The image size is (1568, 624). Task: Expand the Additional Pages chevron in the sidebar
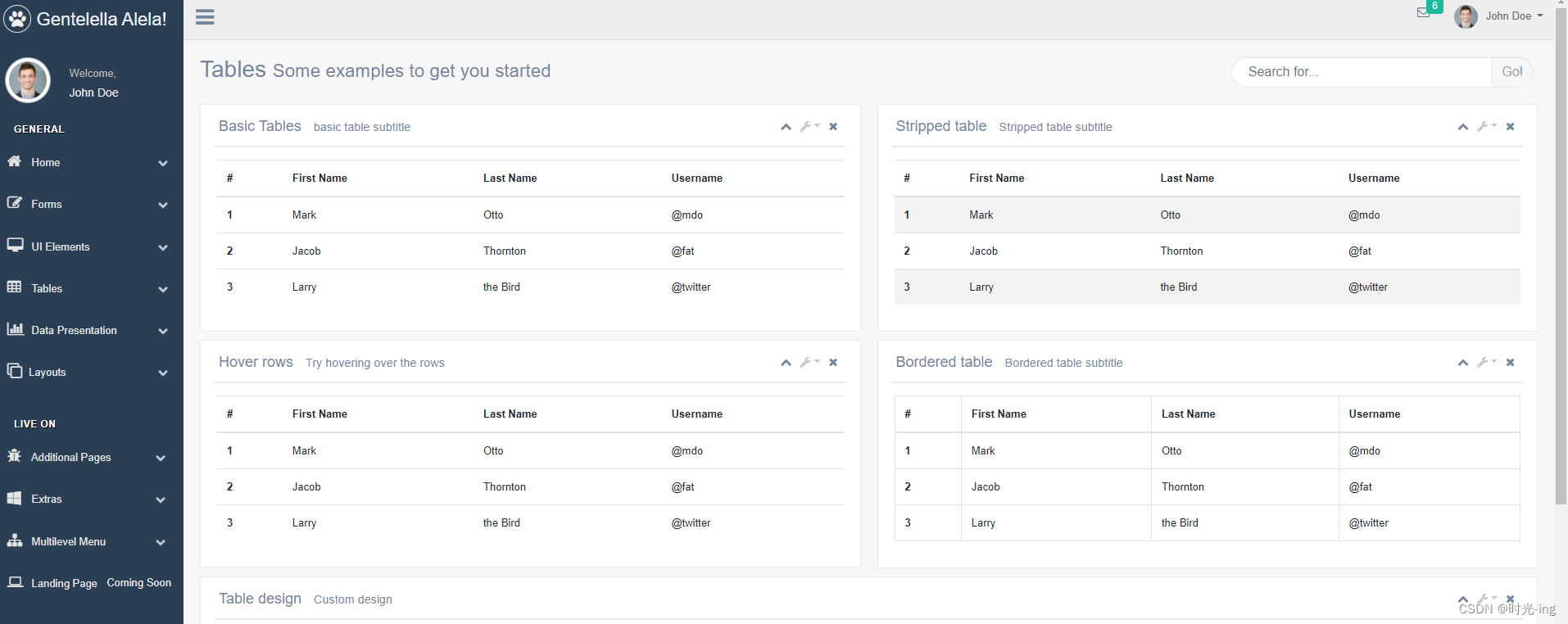point(161,458)
